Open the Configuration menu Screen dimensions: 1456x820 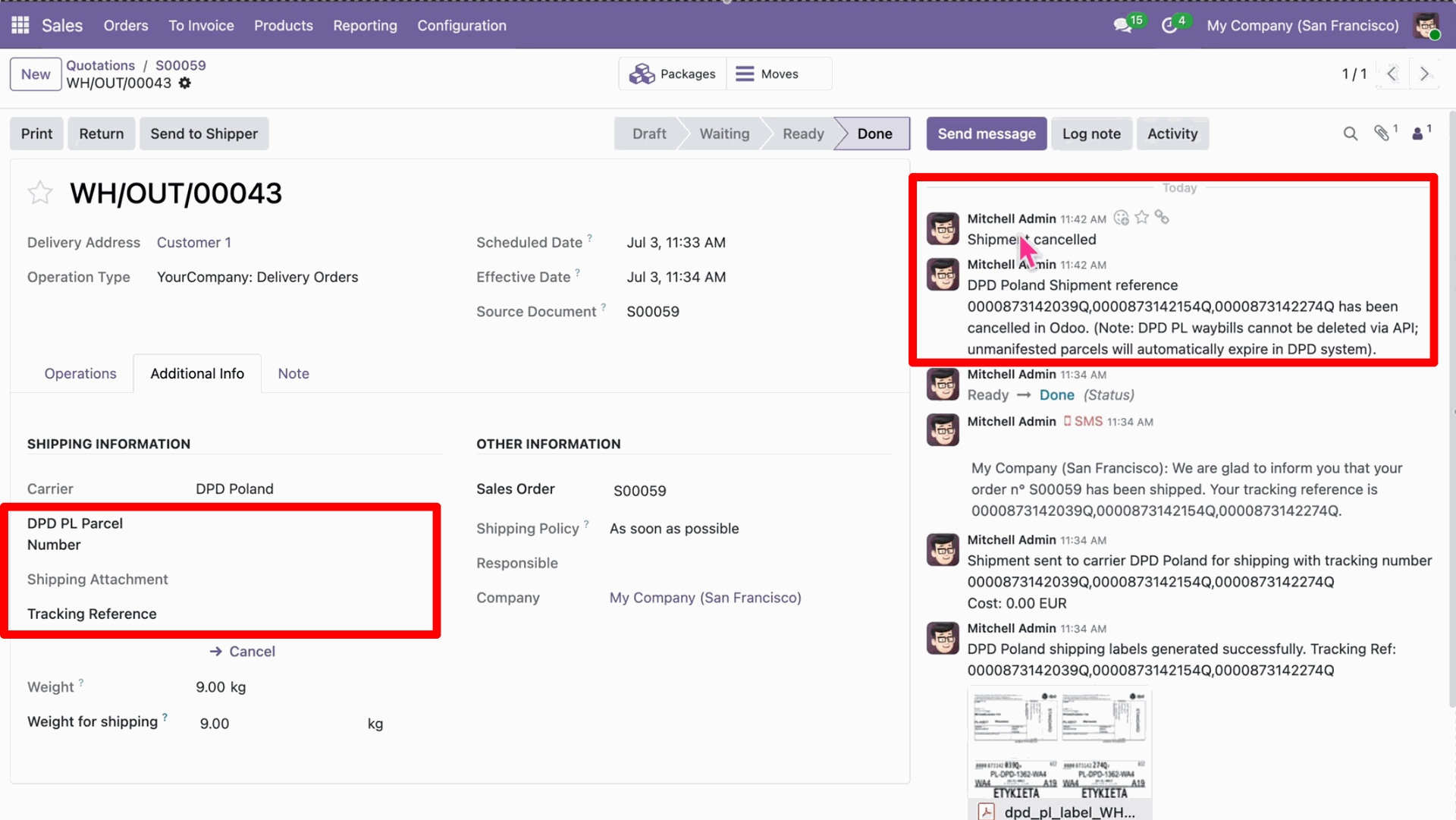tap(462, 25)
